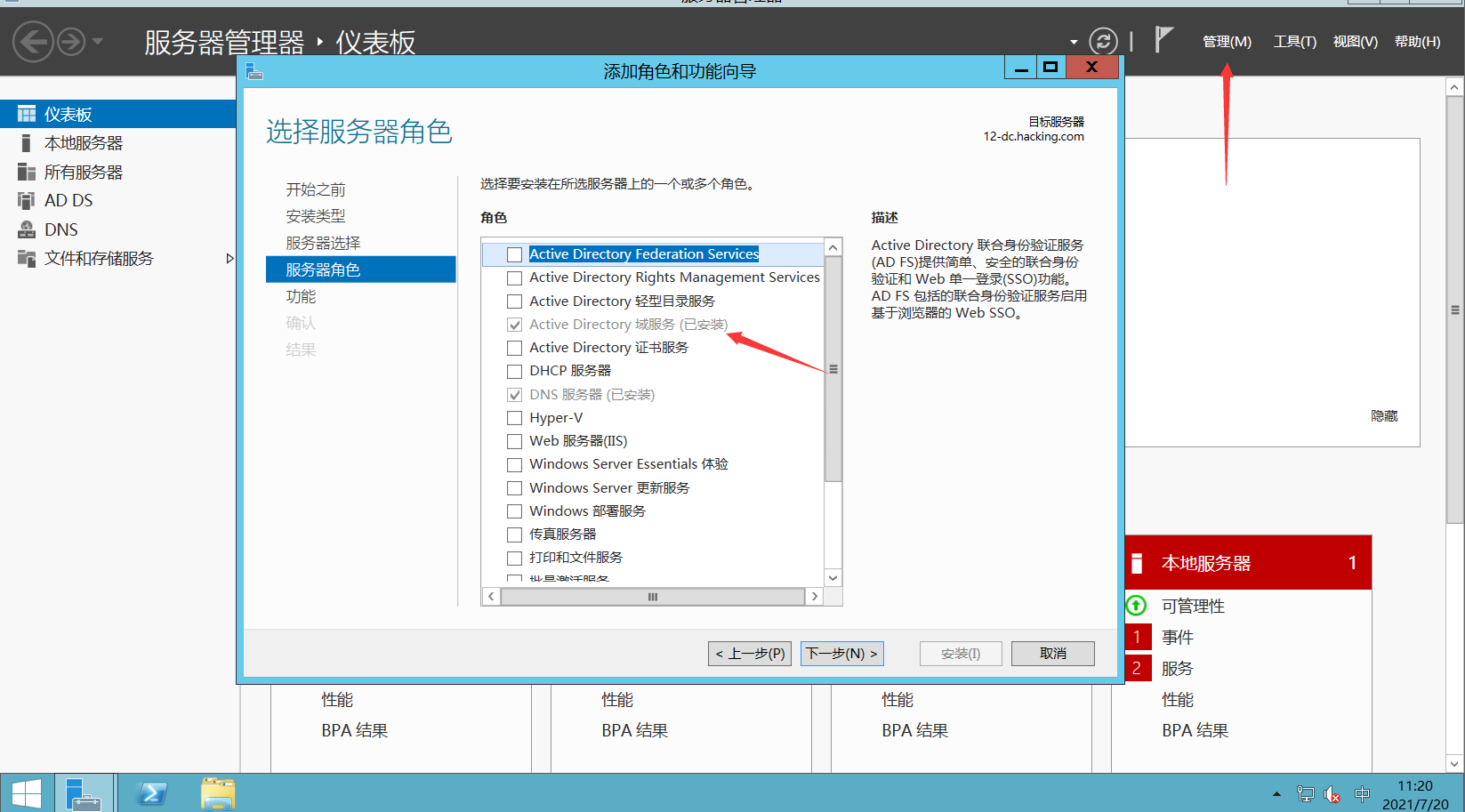This screenshot has width=1465, height=812.
Task: Check Active Directory Rights Management Services
Action: (514, 277)
